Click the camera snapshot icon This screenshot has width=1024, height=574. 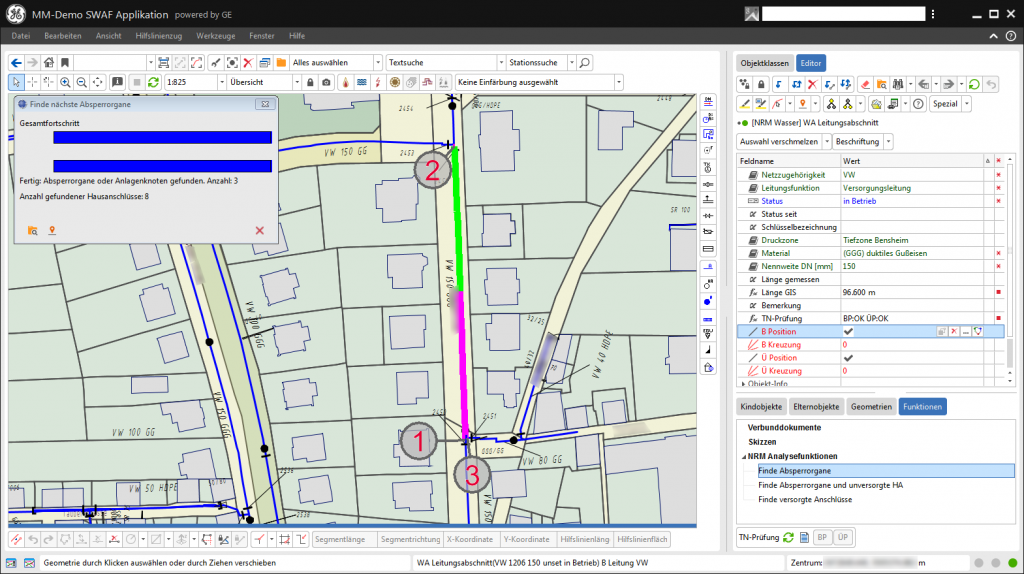click(x=326, y=82)
